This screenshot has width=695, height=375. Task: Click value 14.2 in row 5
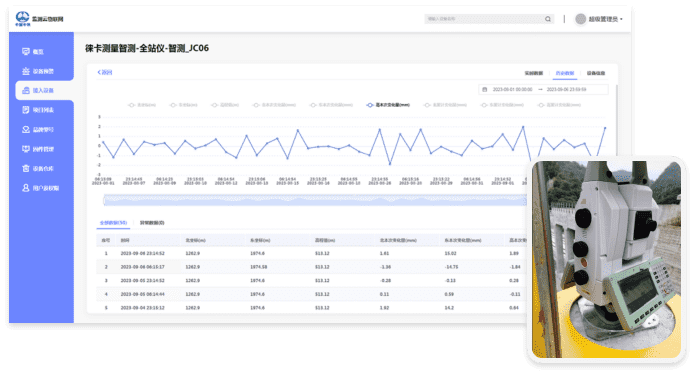[449, 308]
